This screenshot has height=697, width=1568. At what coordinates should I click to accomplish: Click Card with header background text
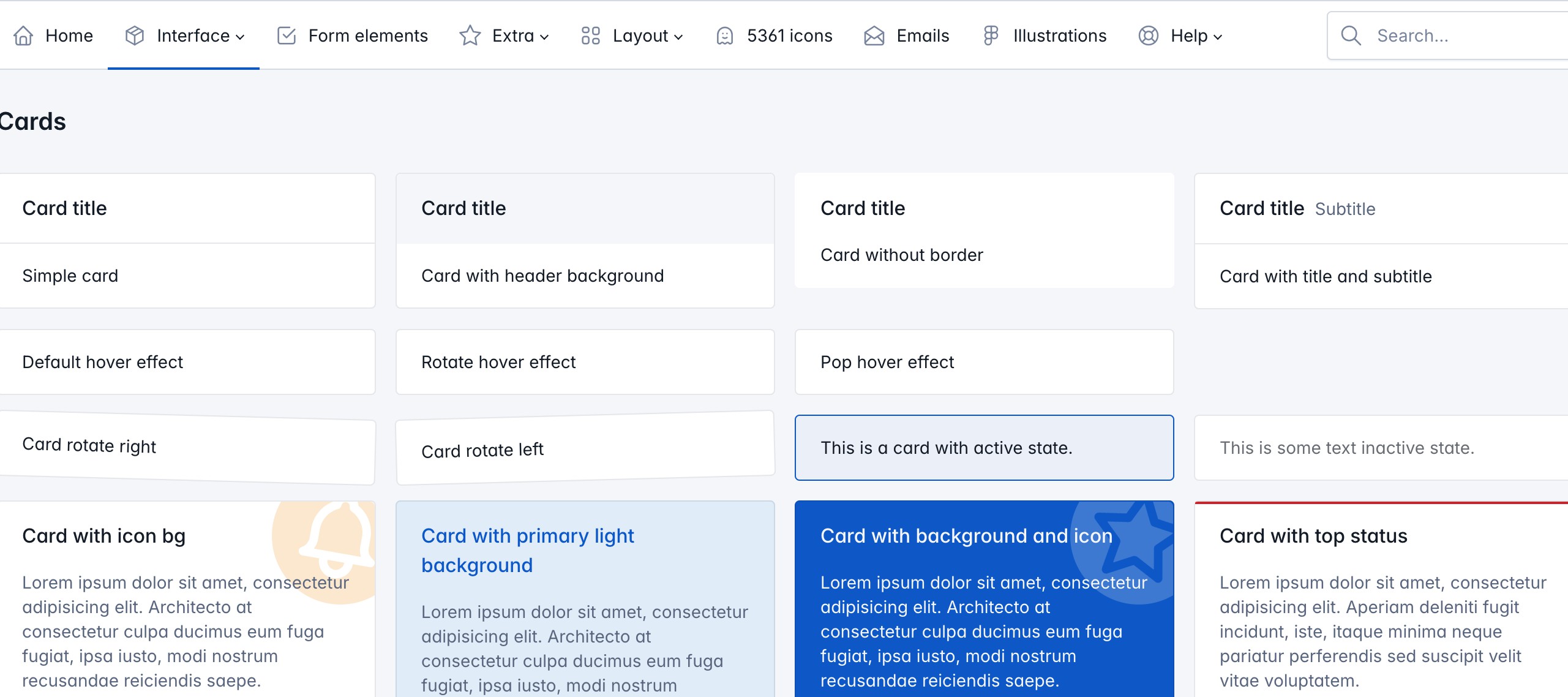coord(542,276)
